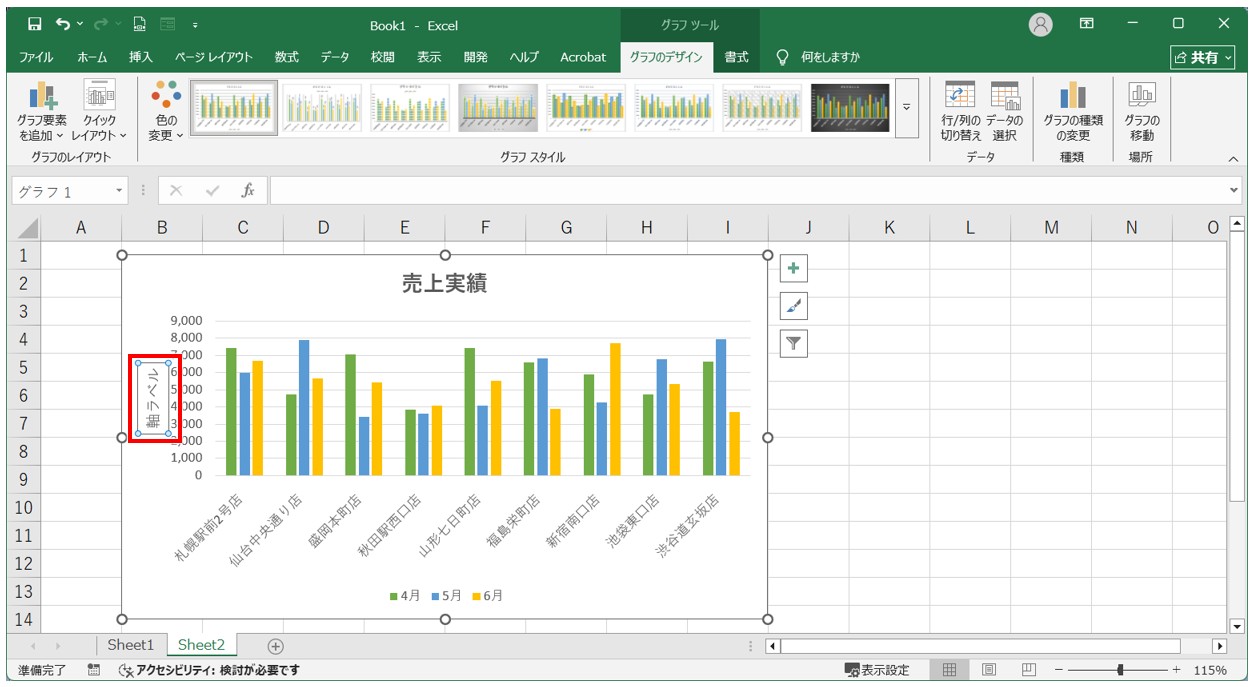Image resolution: width=1252 pixels, height=687 pixels.
Task: Open the Quick Layout (クイックレイアウト) gallery
Action: pyautogui.click(x=99, y=112)
